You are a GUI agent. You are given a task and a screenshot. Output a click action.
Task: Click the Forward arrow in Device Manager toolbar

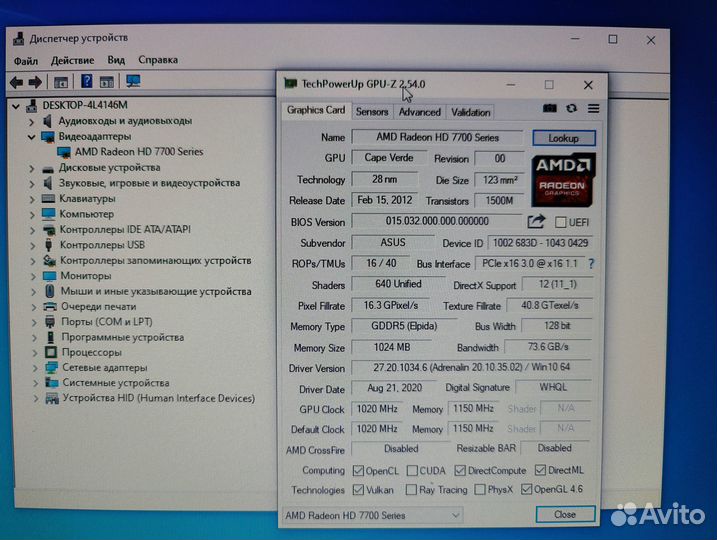35,82
